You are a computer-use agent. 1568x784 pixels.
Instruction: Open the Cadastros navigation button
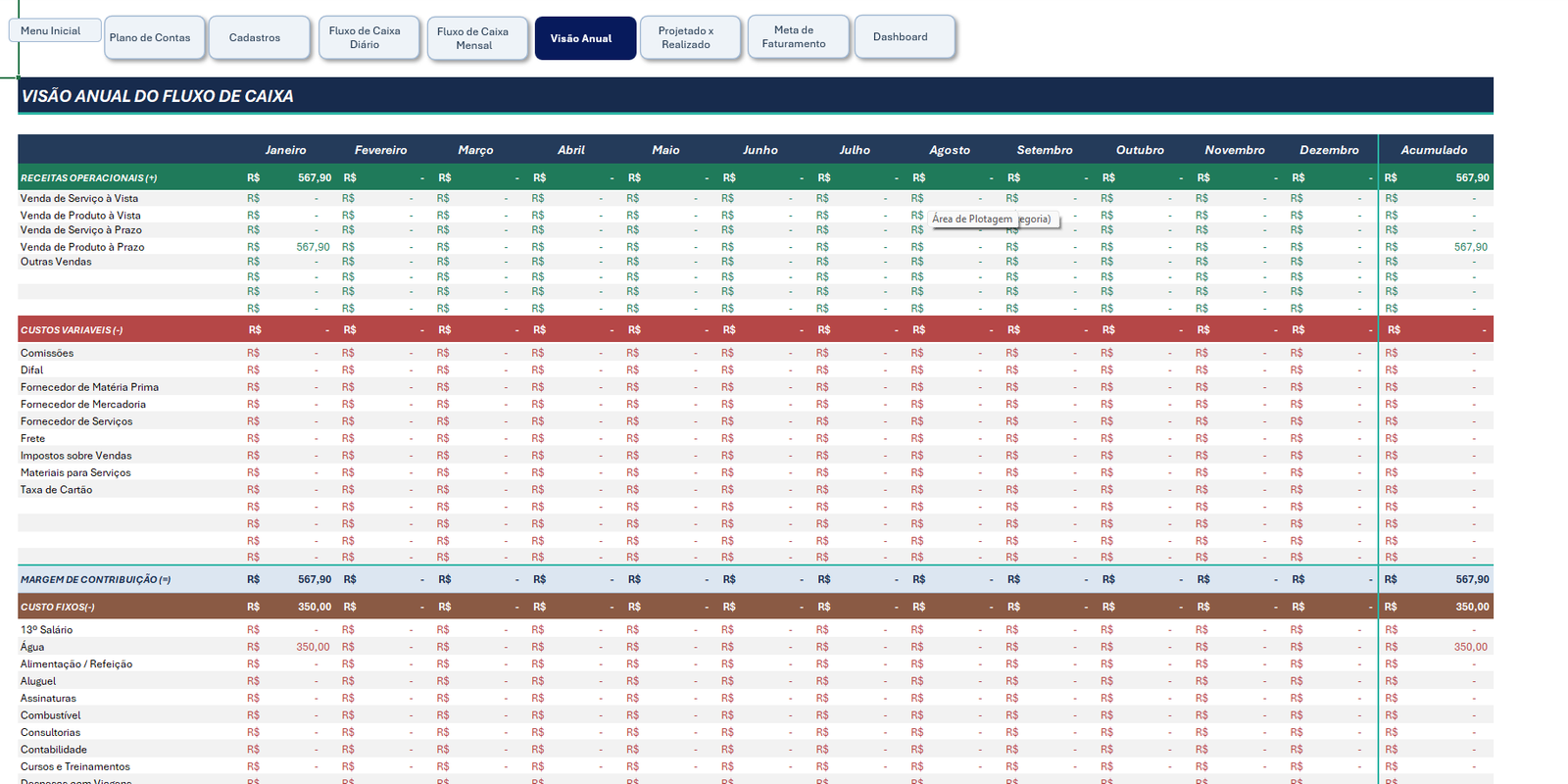pyautogui.click(x=259, y=37)
